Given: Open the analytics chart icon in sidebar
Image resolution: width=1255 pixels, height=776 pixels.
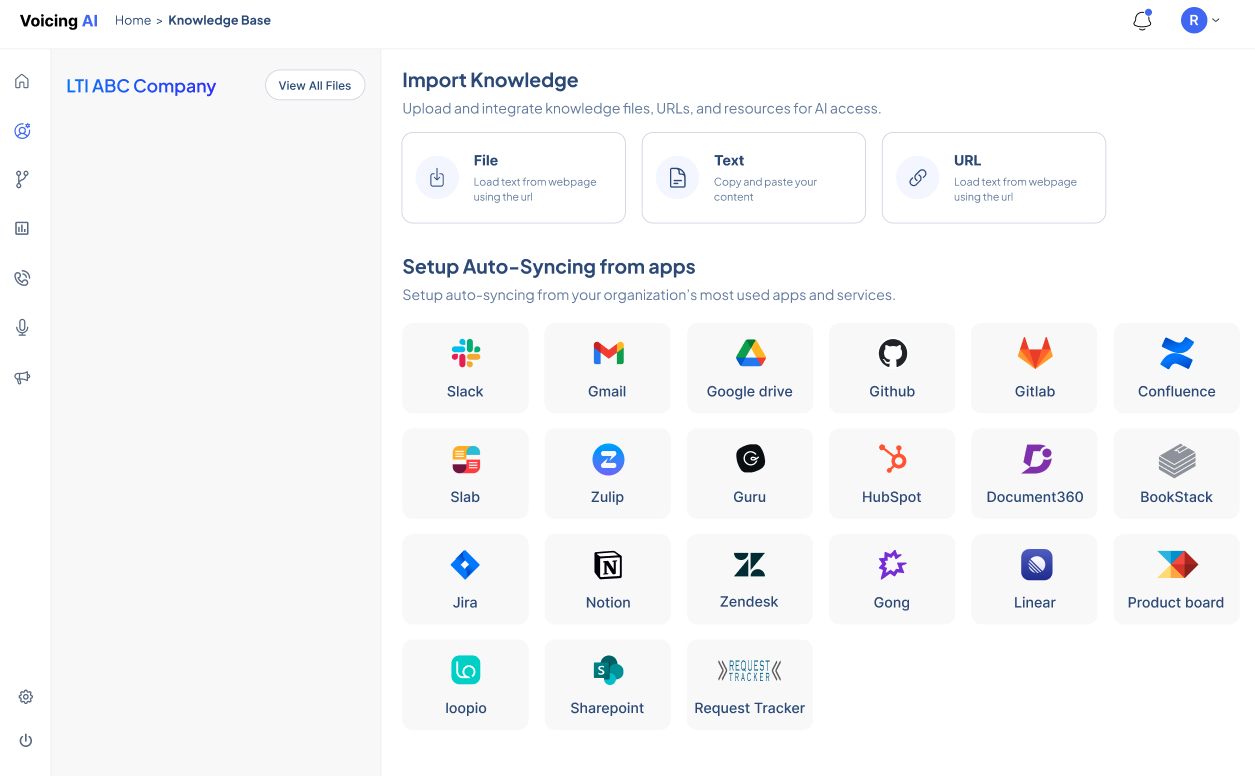Looking at the screenshot, I should point(22,228).
